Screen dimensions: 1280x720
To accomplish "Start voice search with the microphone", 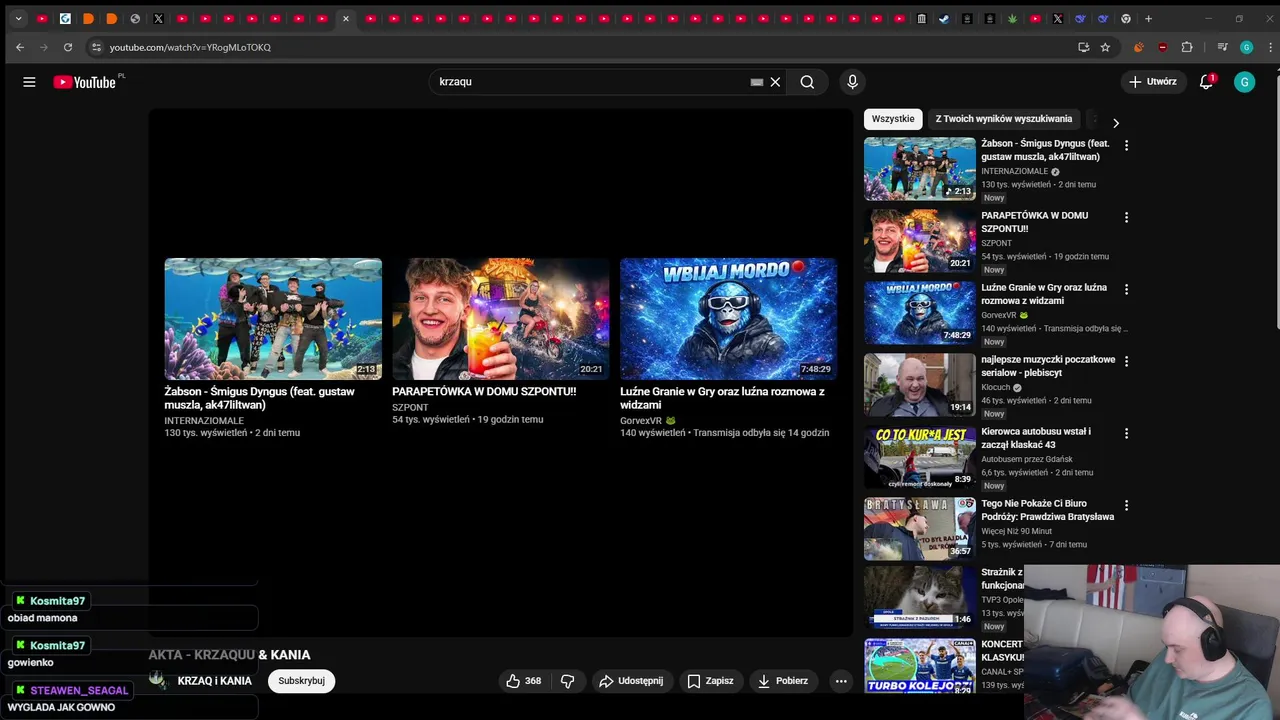I will (x=852, y=82).
